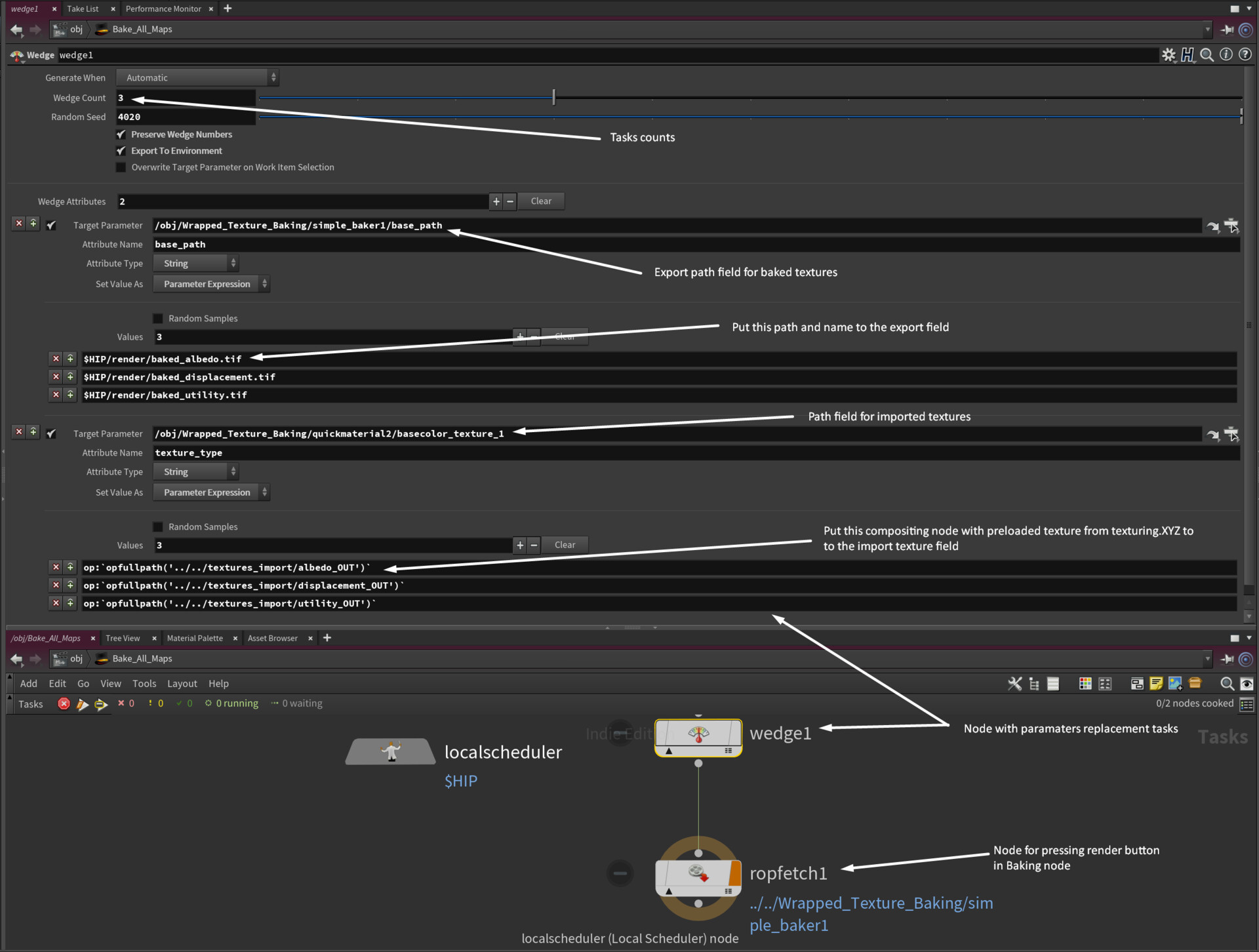Image resolution: width=1259 pixels, height=952 pixels.
Task: Open base_path Attribute Type String dropdown
Action: tap(196, 264)
